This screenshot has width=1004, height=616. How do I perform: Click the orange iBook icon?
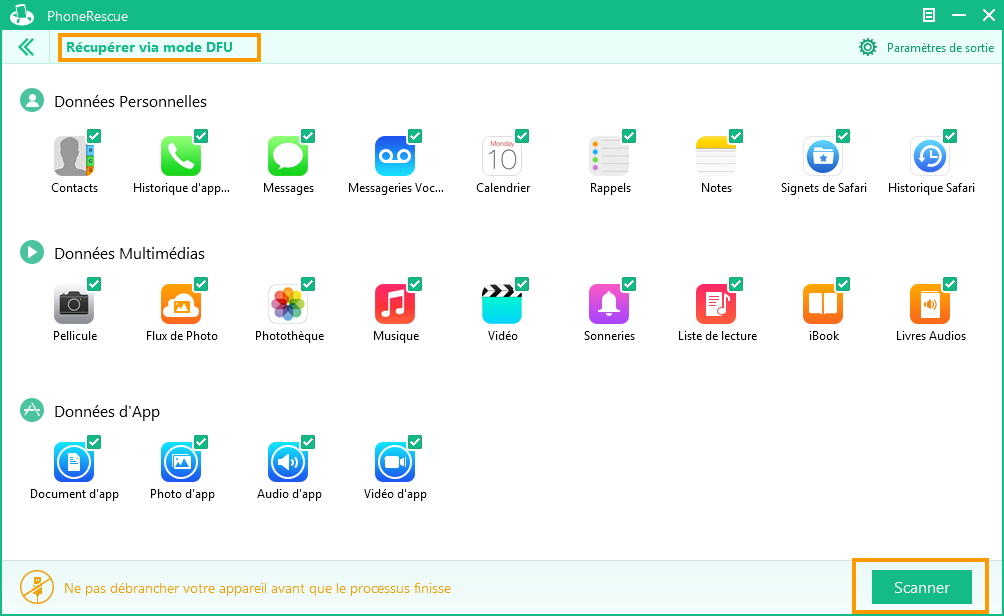point(823,304)
